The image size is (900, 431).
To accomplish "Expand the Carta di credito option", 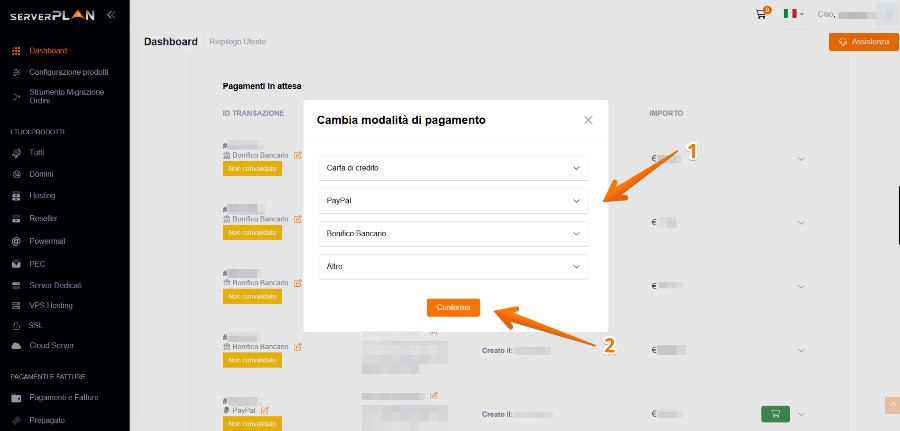I will (x=453, y=168).
